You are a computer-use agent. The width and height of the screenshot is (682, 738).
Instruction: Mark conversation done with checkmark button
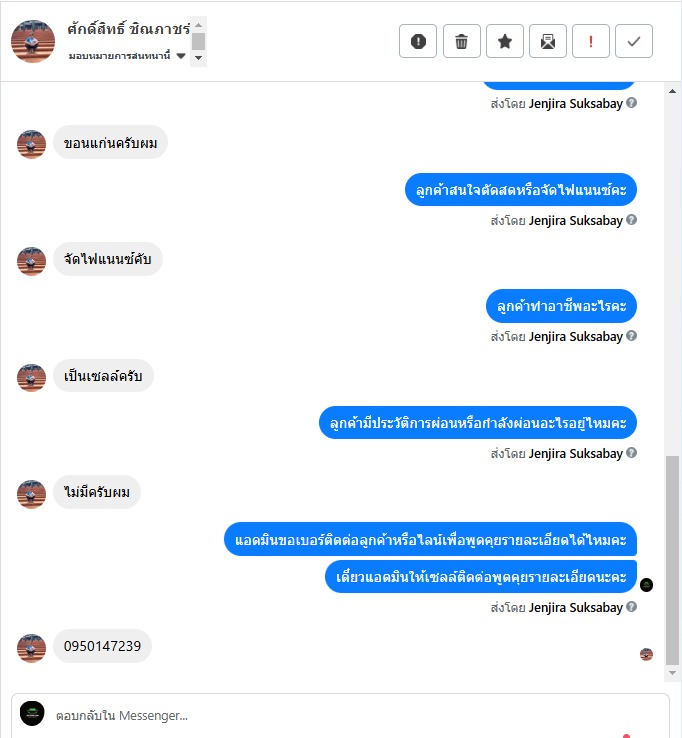[x=634, y=41]
